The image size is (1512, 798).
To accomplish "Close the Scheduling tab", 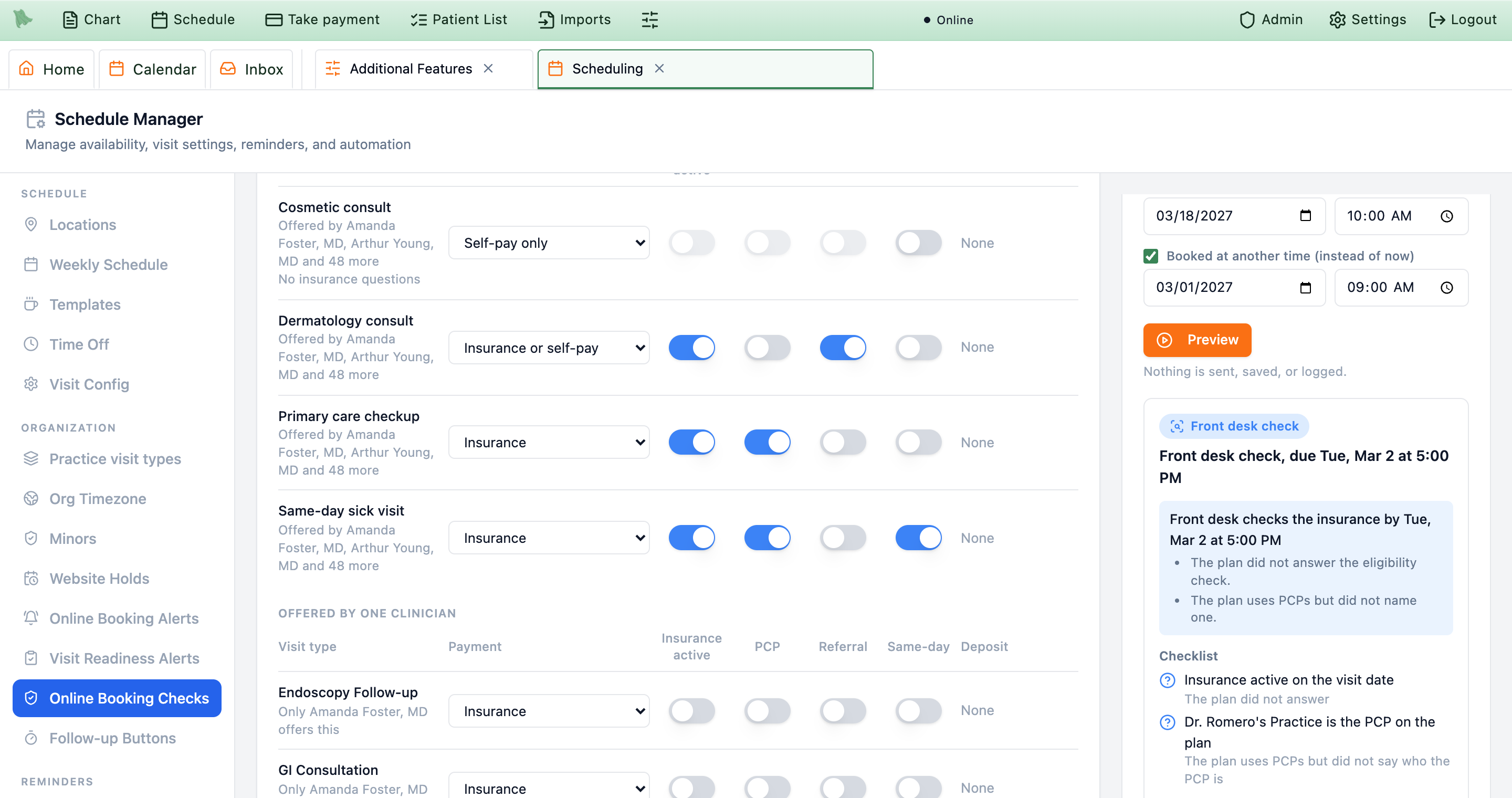I will pos(659,69).
